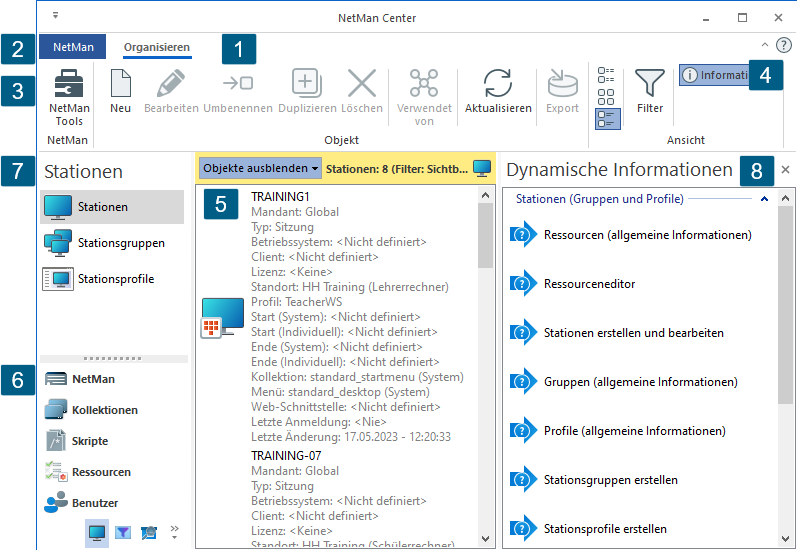Open the Ressourceneditor help link
Image resolution: width=797 pixels, height=550 pixels.
589,284
